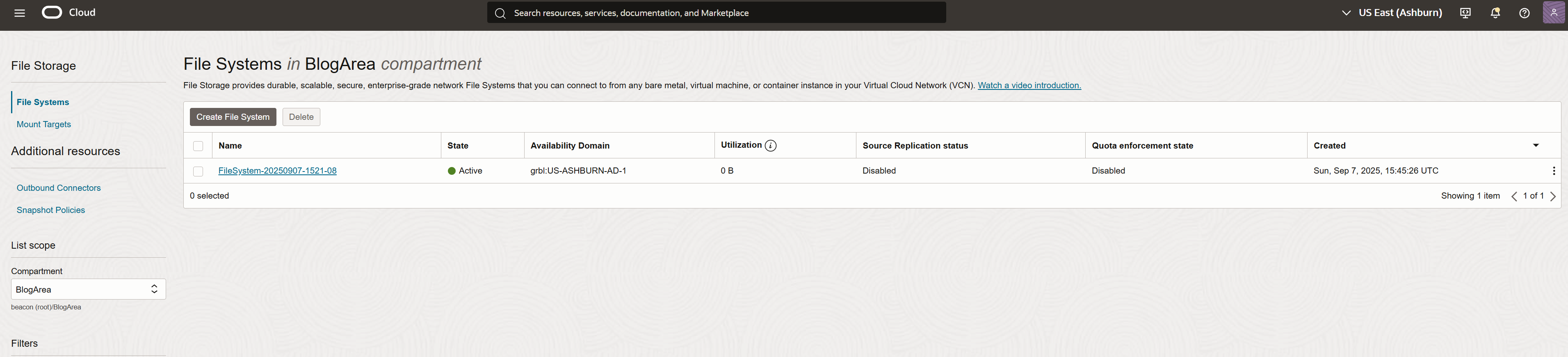The image size is (1568, 357).
Task: Open the hamburger navigation menu
Action: [19, 13]
